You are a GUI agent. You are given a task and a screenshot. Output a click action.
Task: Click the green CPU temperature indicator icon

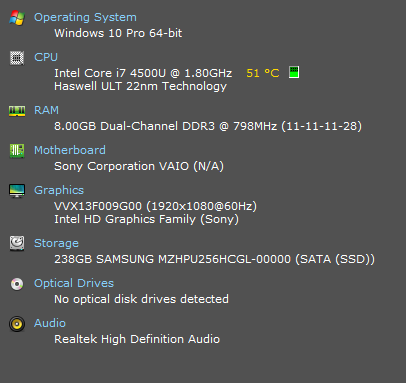(294, 72)
